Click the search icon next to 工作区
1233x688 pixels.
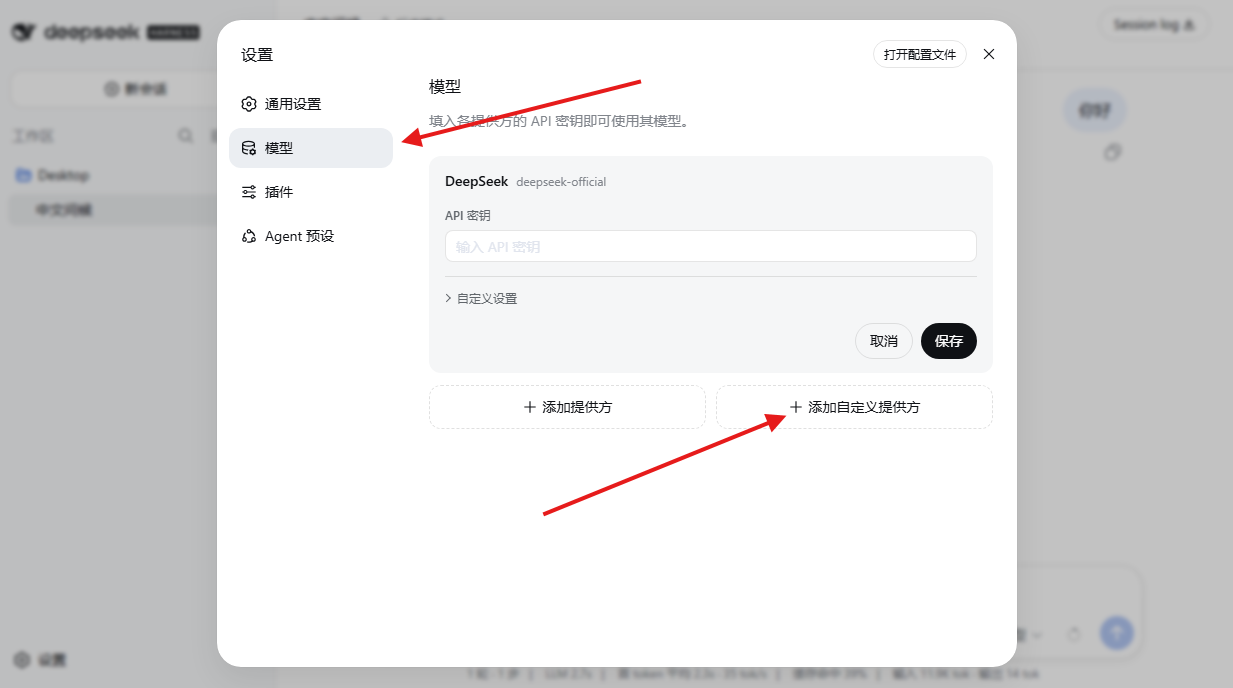pyautogui.click(x=186, y=135)
